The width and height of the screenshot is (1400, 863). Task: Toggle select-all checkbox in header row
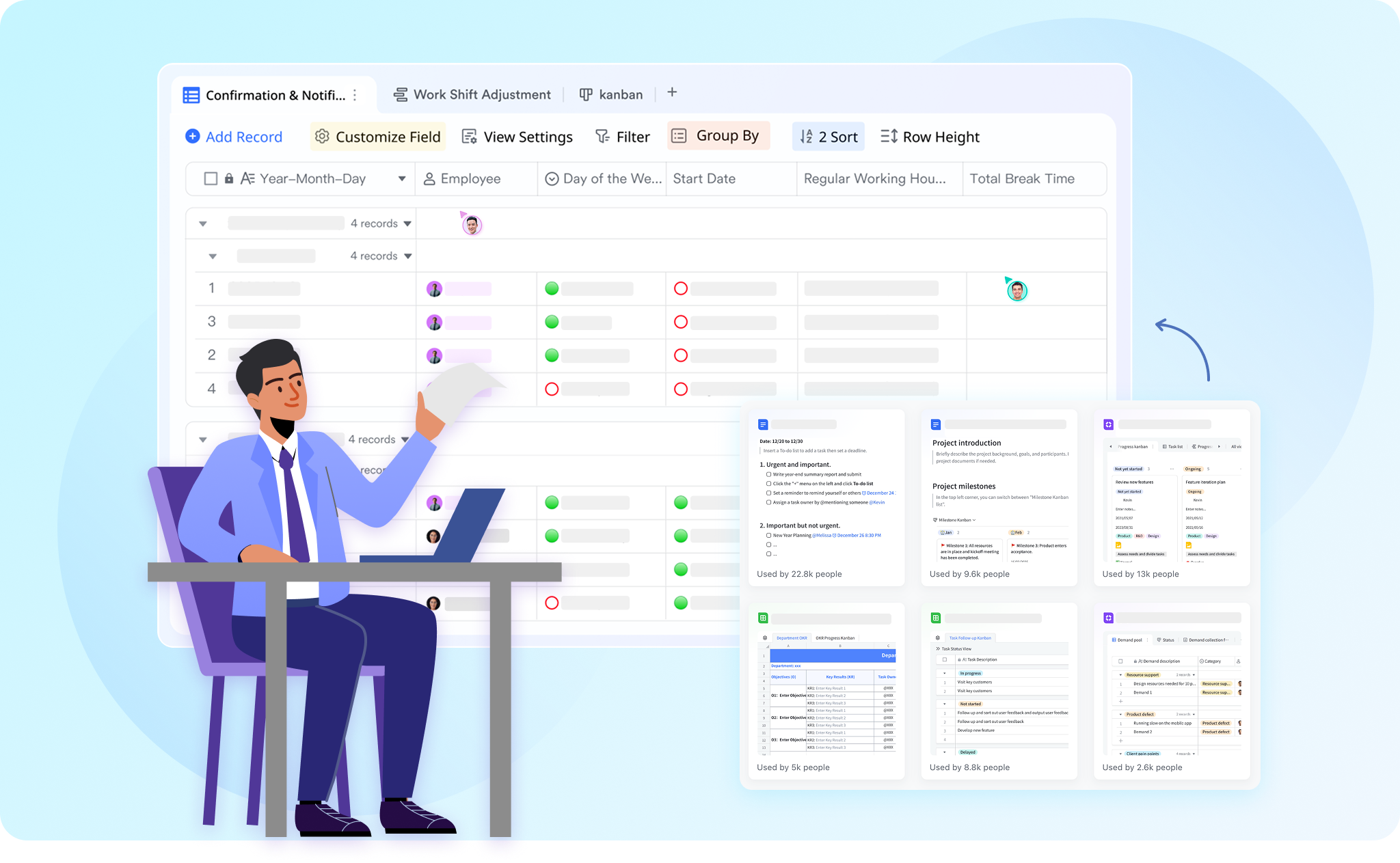pyautogui.click(x=211, y=178)
